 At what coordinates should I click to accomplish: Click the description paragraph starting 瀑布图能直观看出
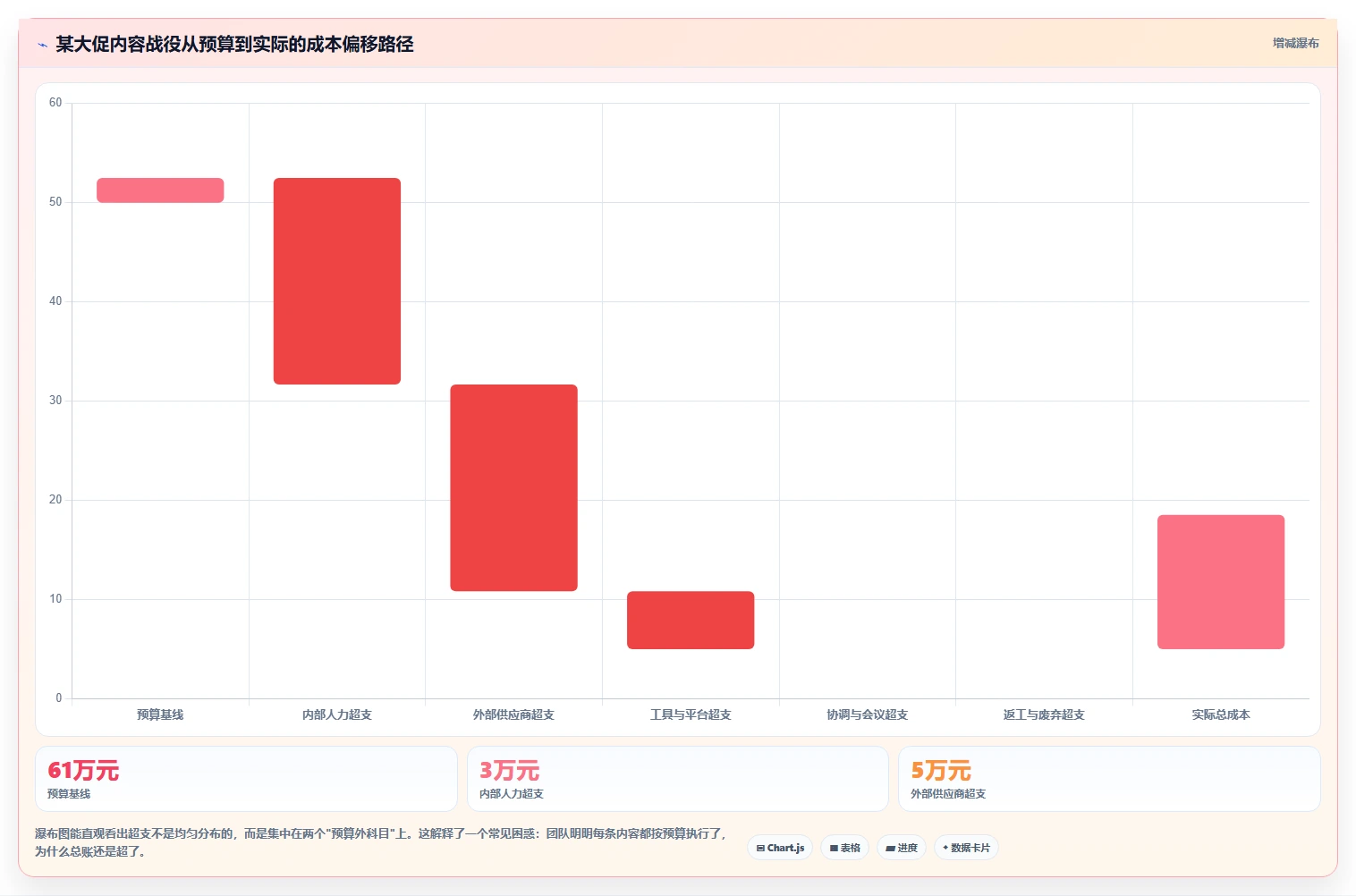[382, 842]
